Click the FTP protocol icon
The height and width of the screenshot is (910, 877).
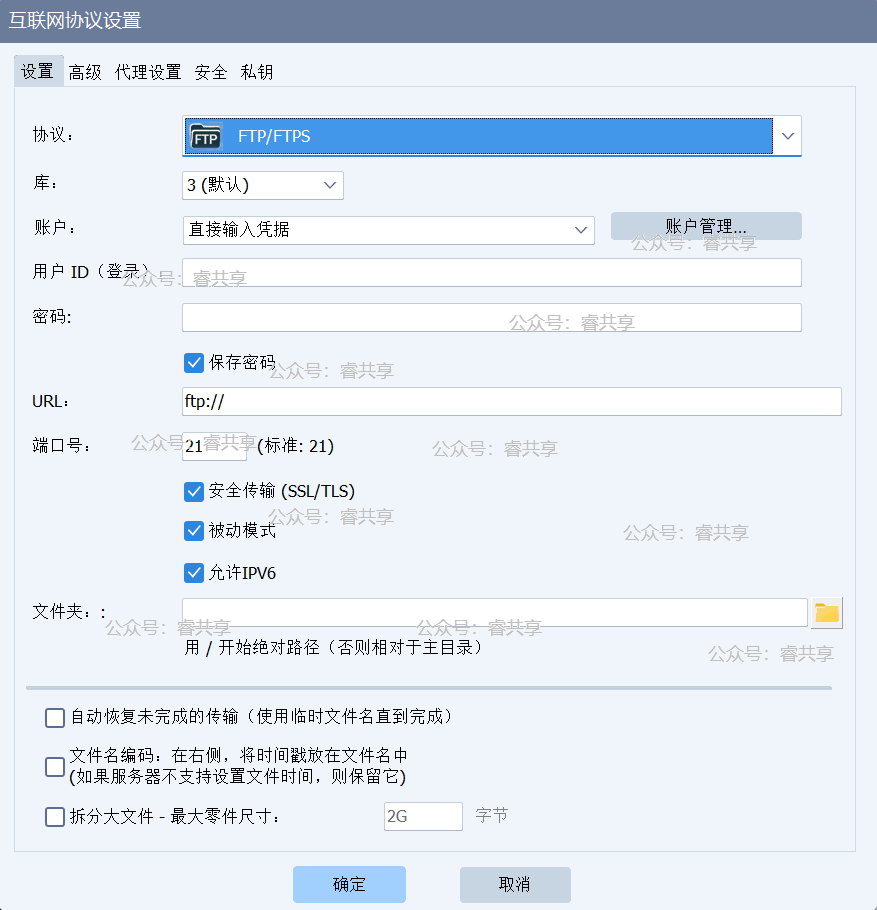pyautogui.click(x=206, y=137)
